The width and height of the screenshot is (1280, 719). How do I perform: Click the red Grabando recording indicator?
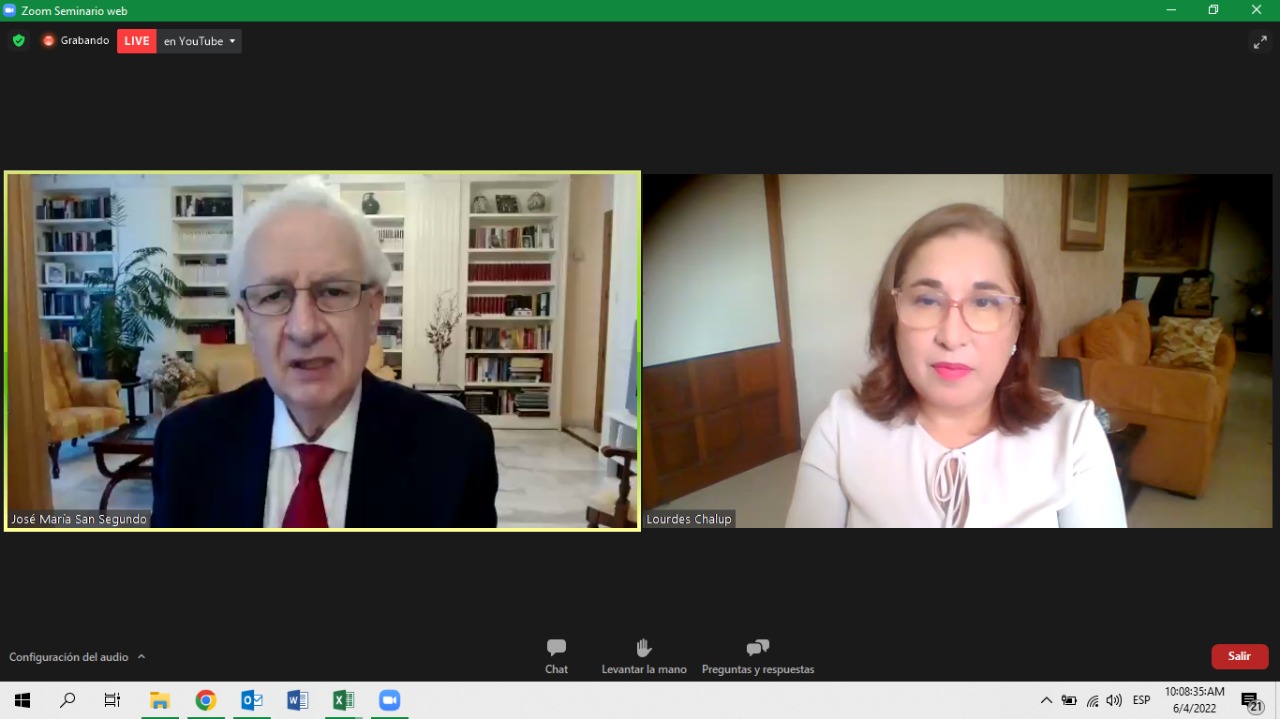pyautogui.click(x=76, y=41)
